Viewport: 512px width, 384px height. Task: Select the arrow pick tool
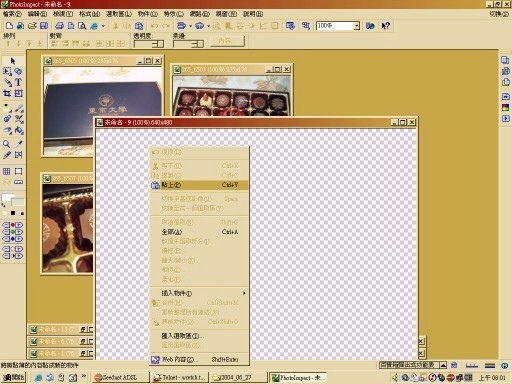click(x=13, y=61)
